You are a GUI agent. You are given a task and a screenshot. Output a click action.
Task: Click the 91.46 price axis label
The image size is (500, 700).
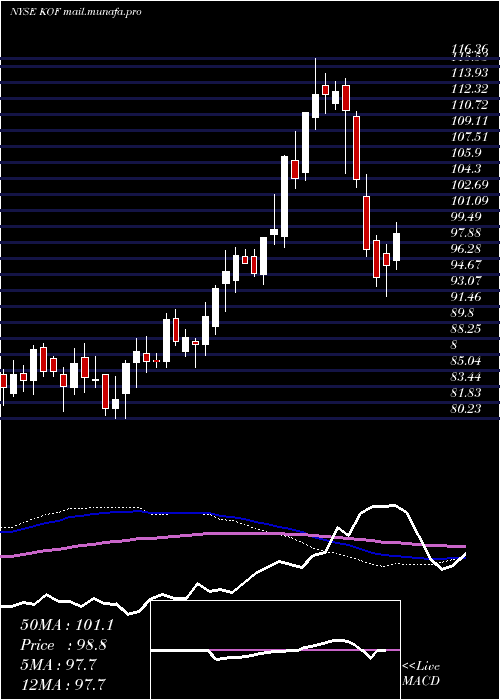467,297
